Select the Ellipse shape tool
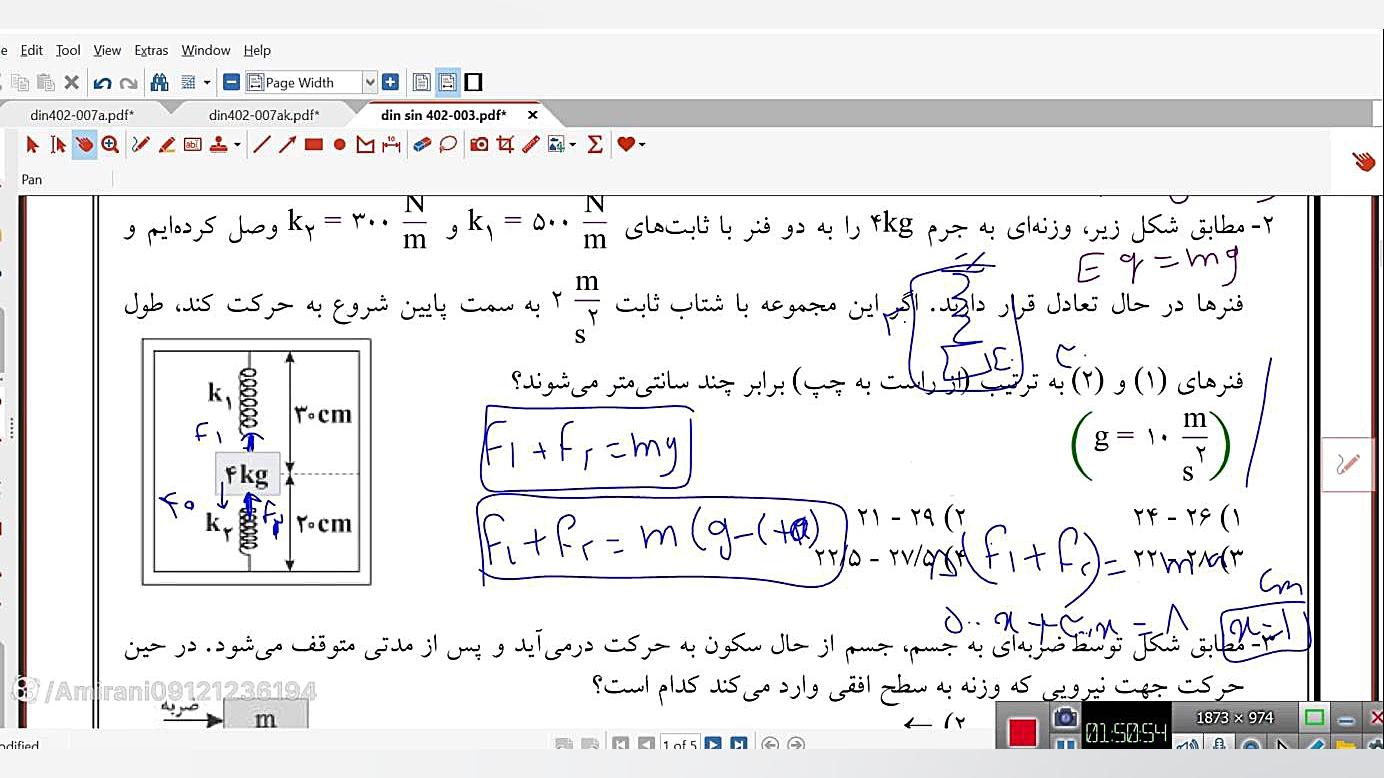This screenshot has height=778, width=1384. click(x=339, y=145)
